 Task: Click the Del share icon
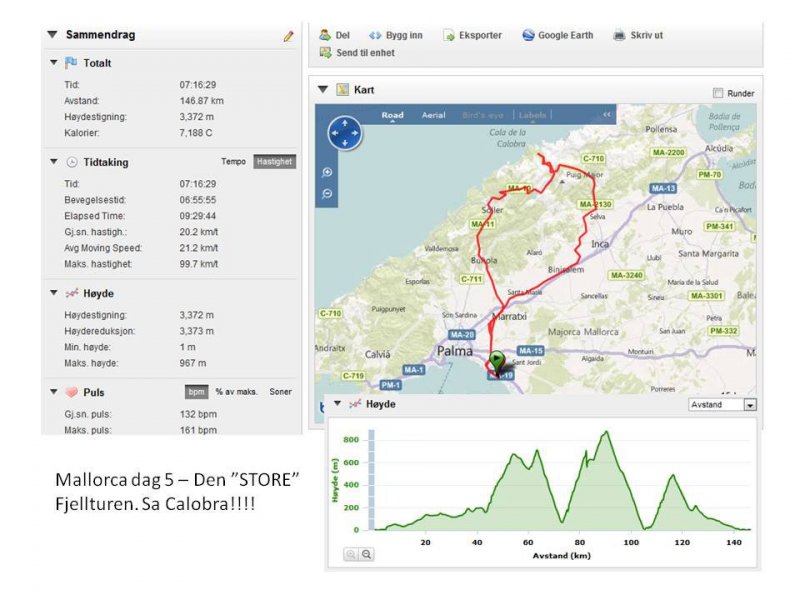(325, 35)
